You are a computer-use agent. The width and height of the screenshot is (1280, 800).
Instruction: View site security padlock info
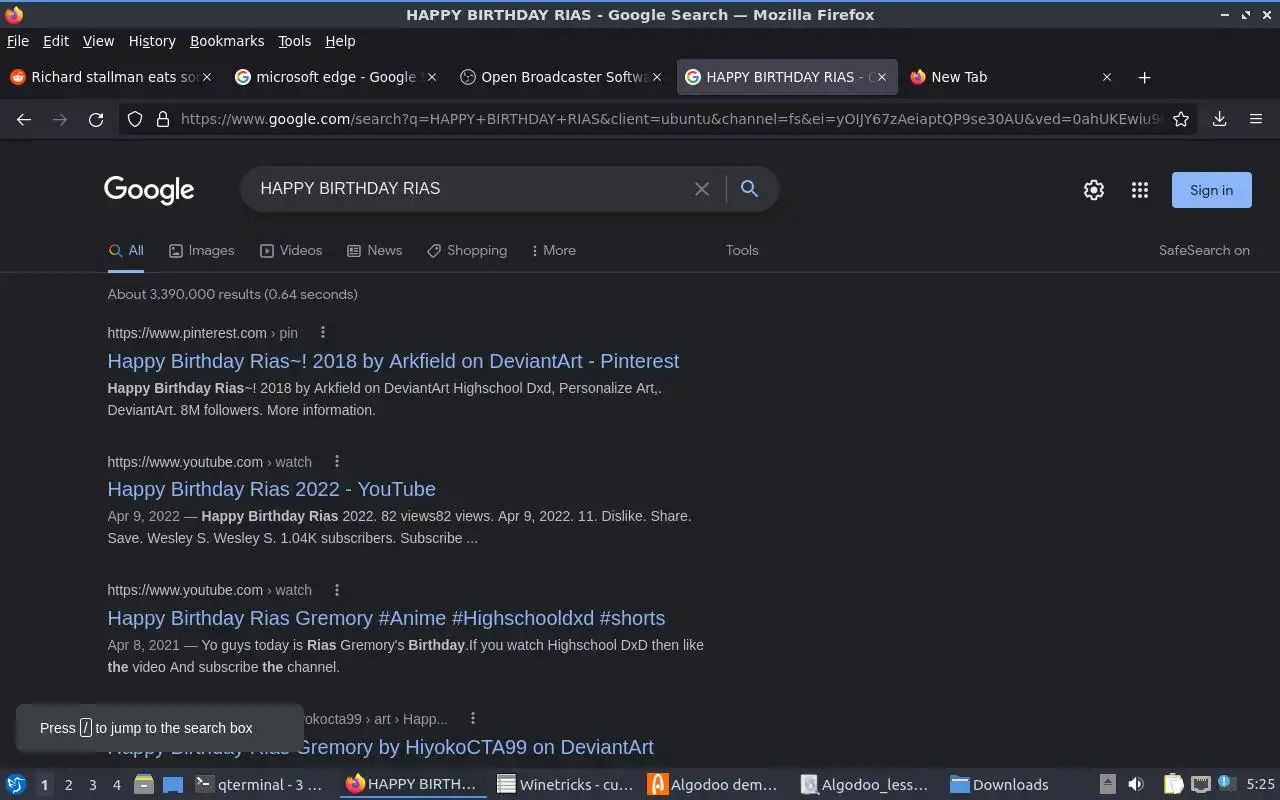coord(163,119)
